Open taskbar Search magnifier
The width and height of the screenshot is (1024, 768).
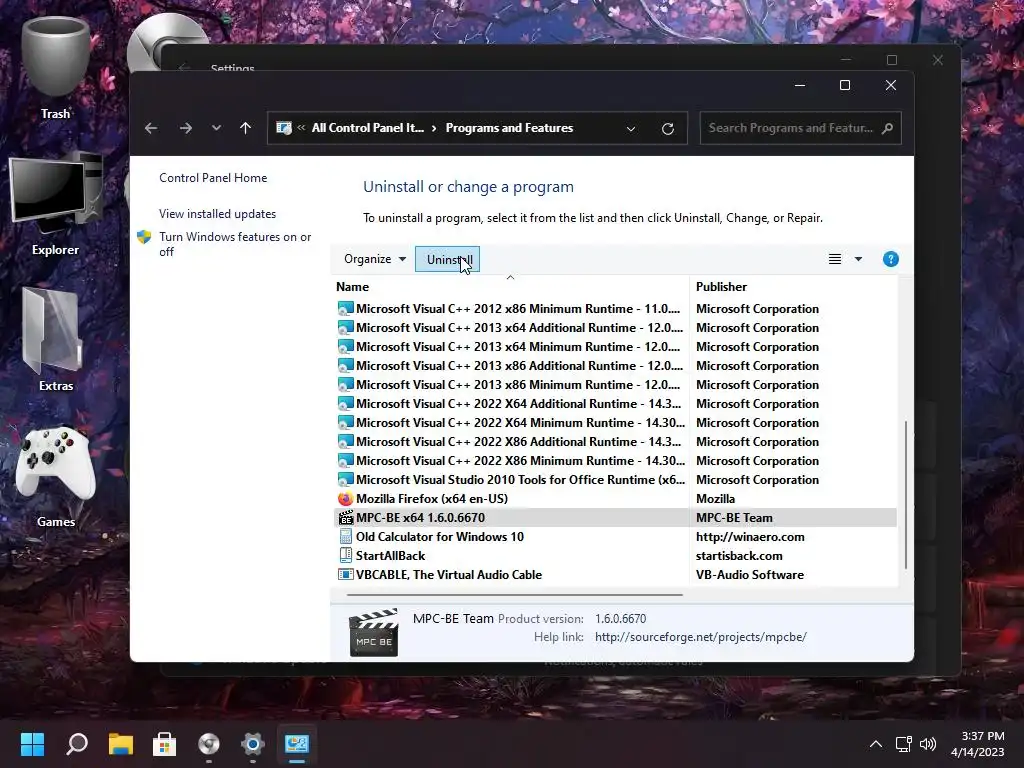pyautogui.click(x=77, y=744)
